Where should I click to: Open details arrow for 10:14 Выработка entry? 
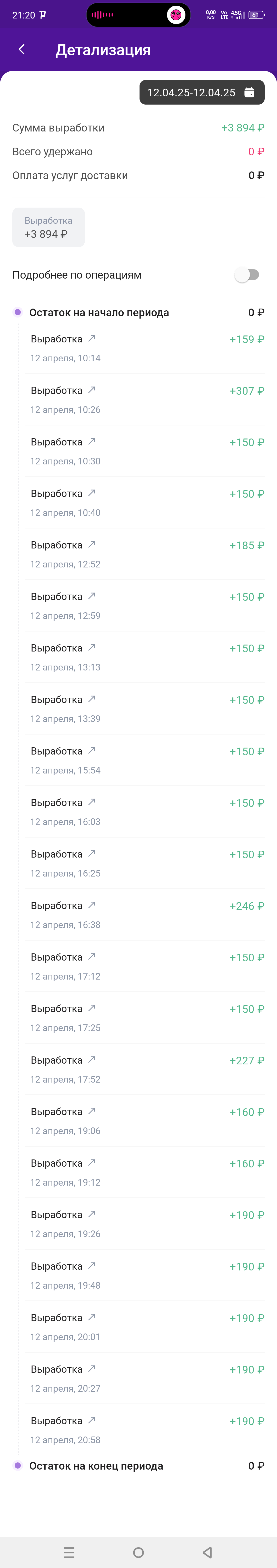tap(91, 338)
